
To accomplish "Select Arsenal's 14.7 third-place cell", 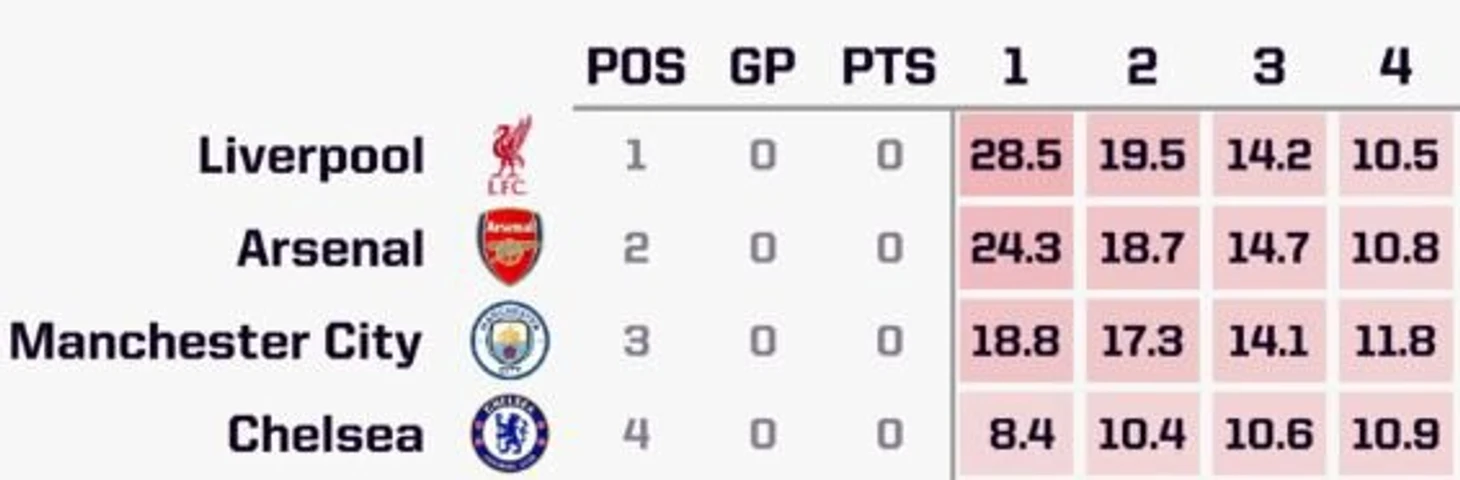I will pos(1269,247).
